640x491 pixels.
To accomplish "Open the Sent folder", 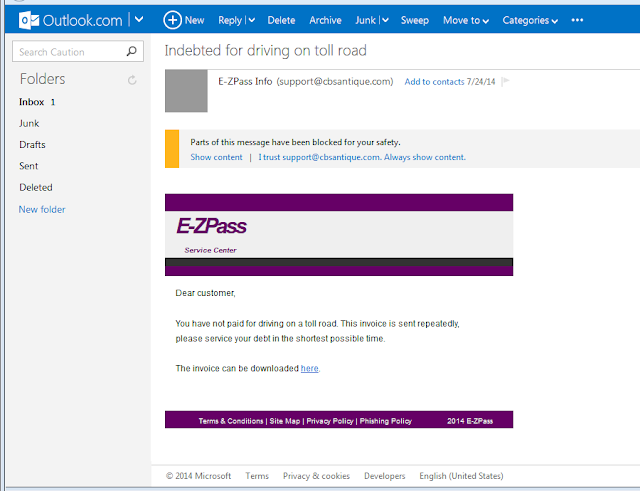I will (x=29, y=166).
